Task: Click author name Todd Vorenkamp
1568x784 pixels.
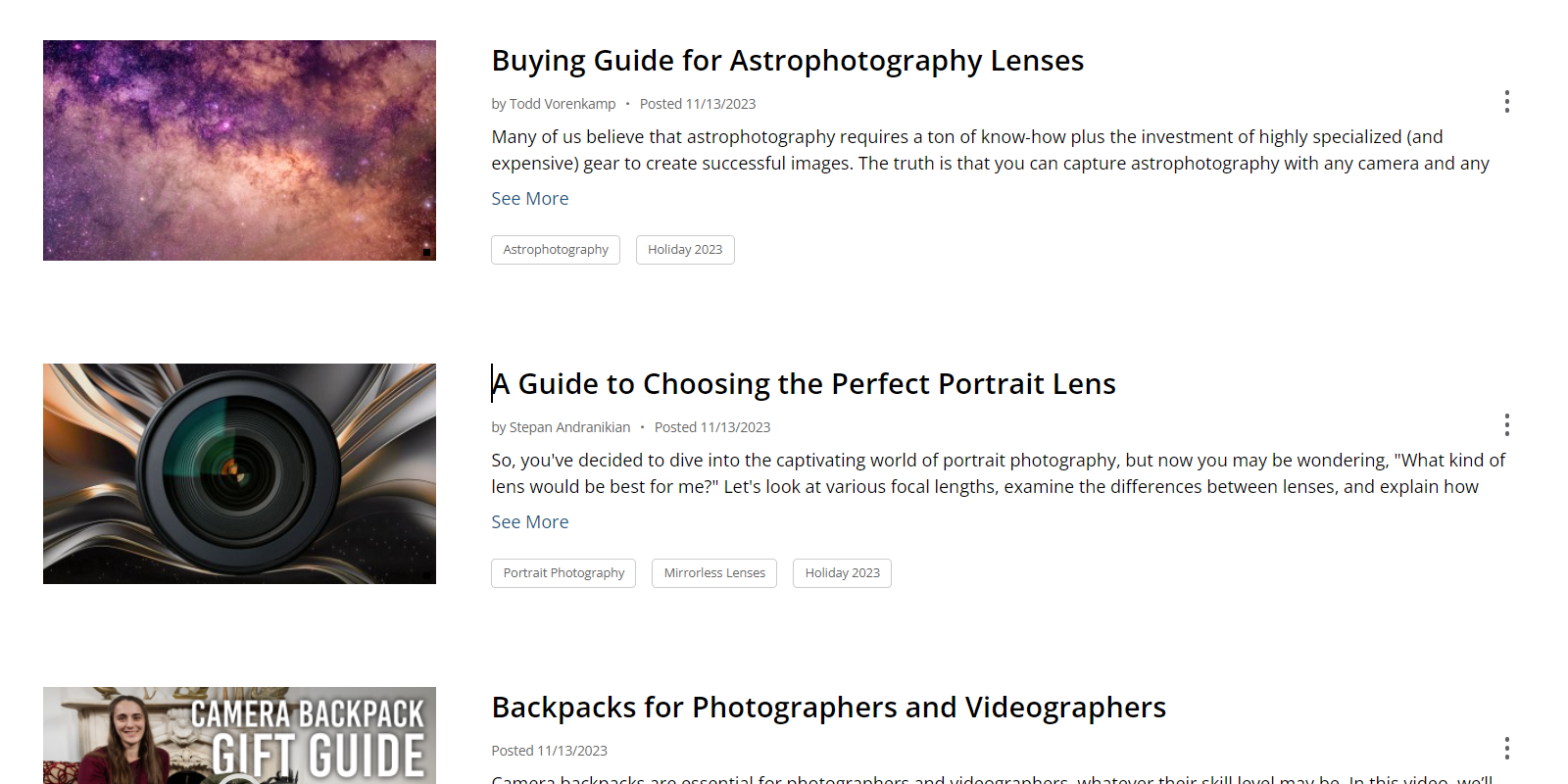Action: [x=563, y=104]
